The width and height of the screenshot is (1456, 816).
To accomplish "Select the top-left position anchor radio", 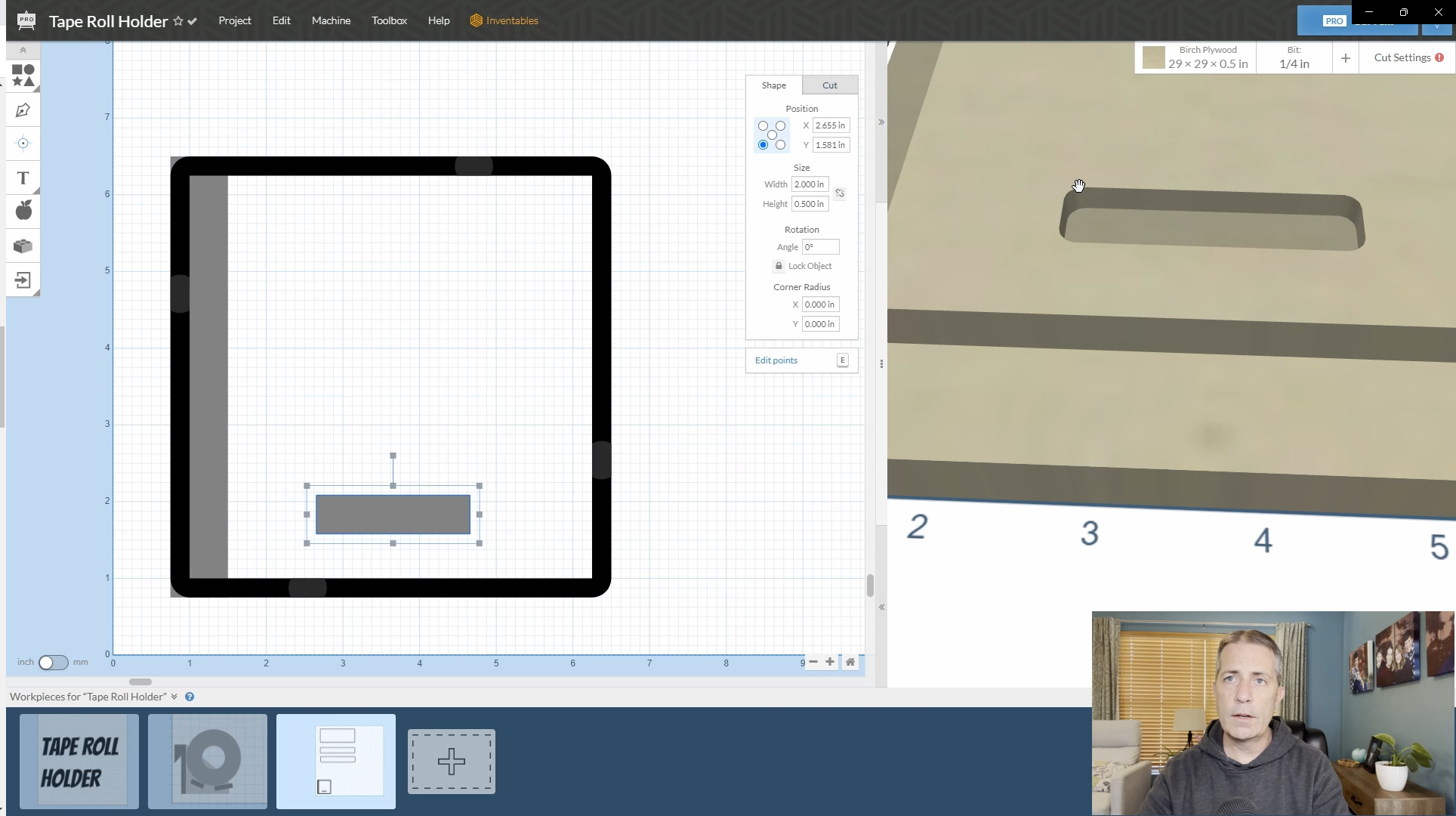I will coord(763,126).
